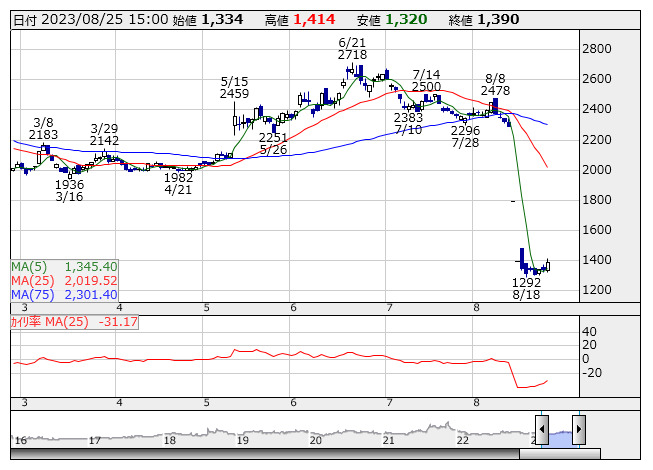Click the 3/16 1936 low annotation
653x470 pixels.
pyautogui.click(x=70, y=191)
